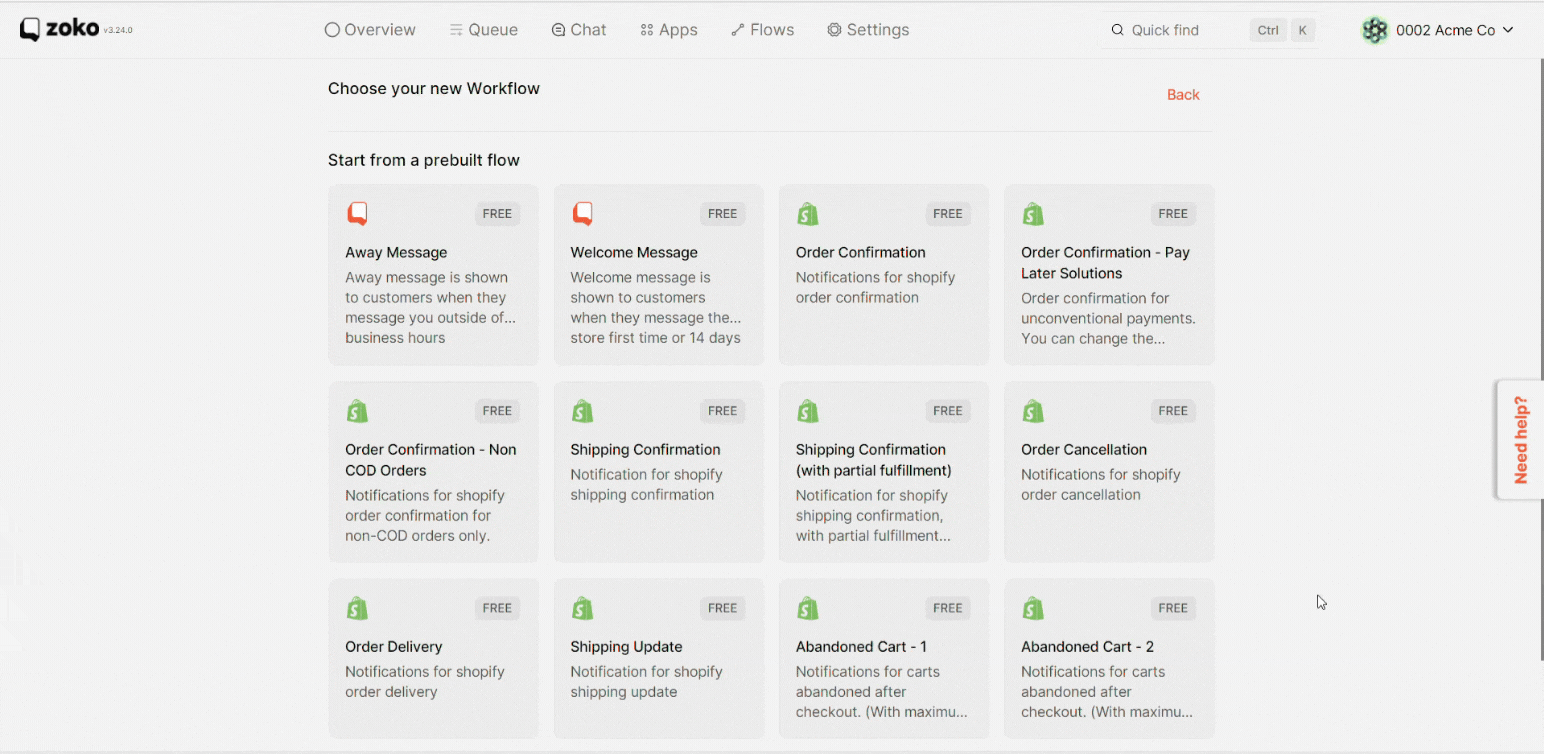Click Shopify icon on Non COD Orders card

357,411
